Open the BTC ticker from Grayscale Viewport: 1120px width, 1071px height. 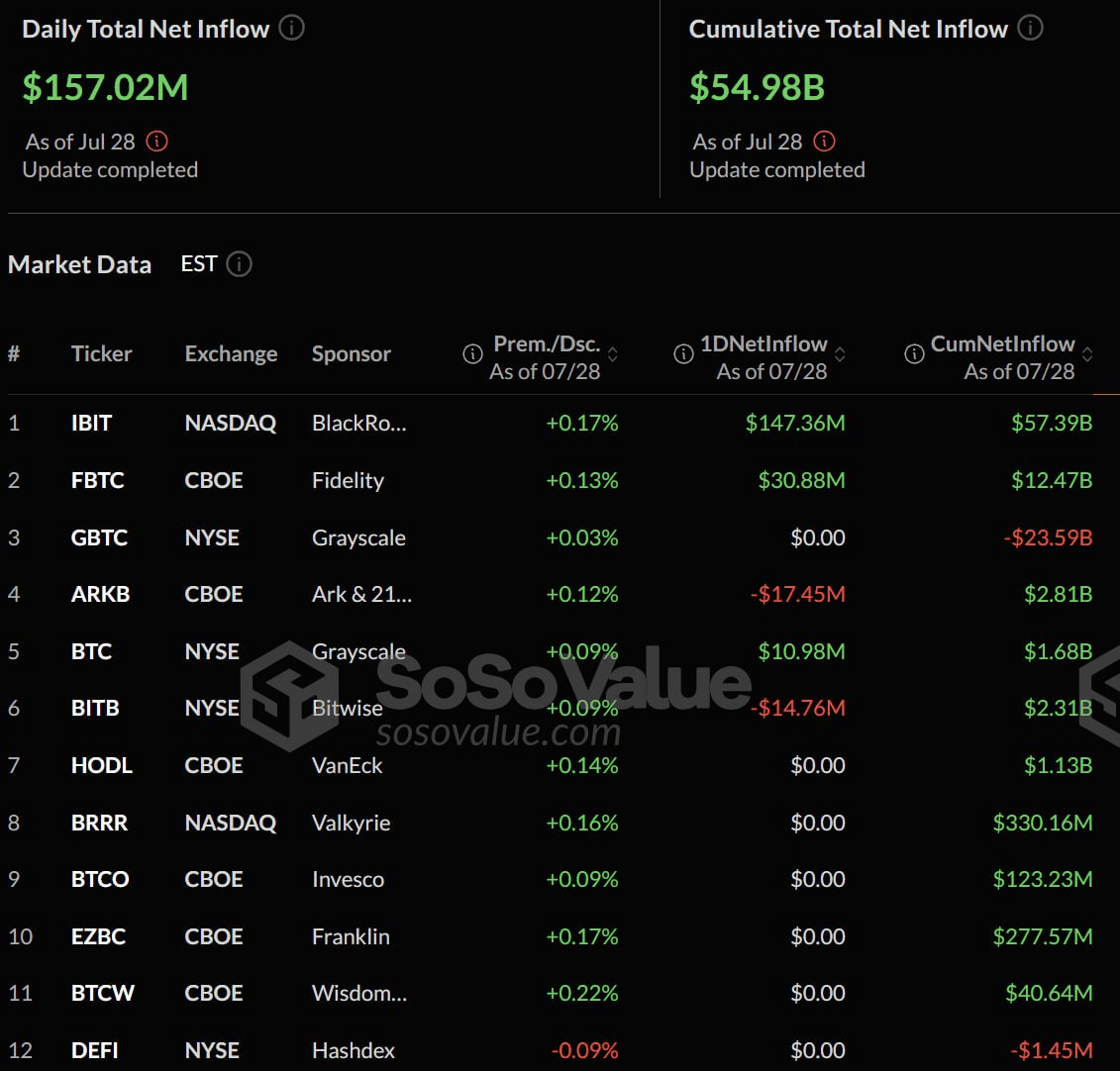click(91, 651)
